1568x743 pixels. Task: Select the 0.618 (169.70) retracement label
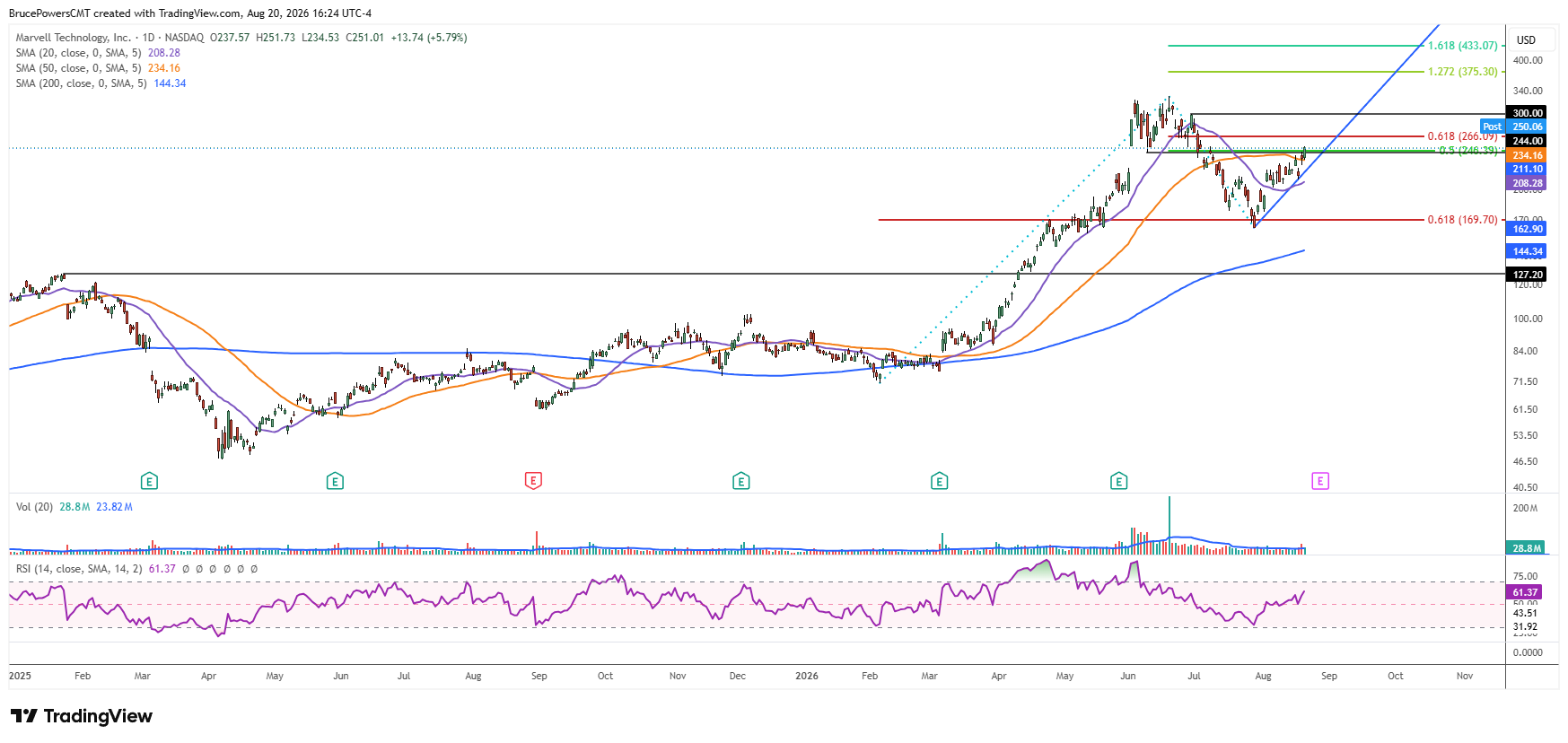coord(1463,220)
